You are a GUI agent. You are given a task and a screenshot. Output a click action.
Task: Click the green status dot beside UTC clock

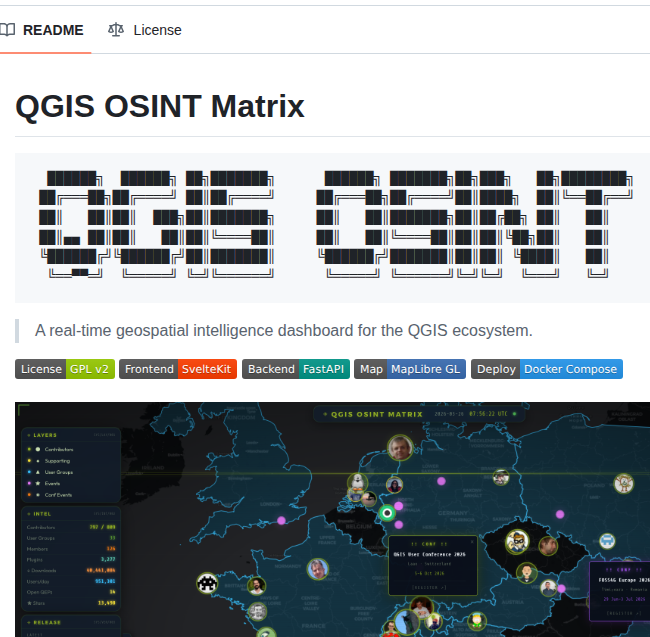[x=514, y=414]
